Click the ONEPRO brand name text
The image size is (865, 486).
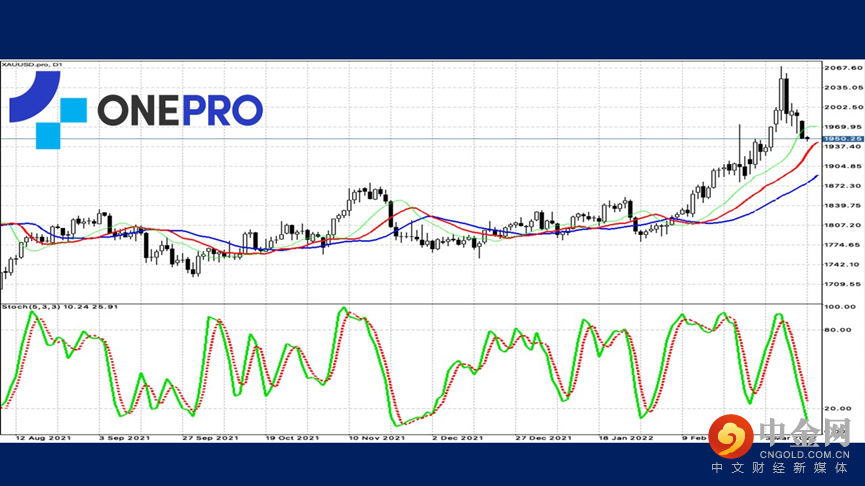180,110
